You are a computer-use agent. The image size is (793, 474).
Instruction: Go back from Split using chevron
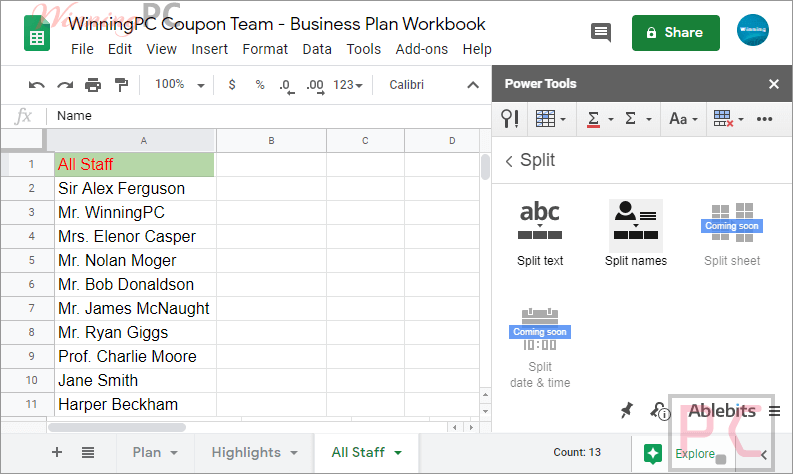pos(509,161)
